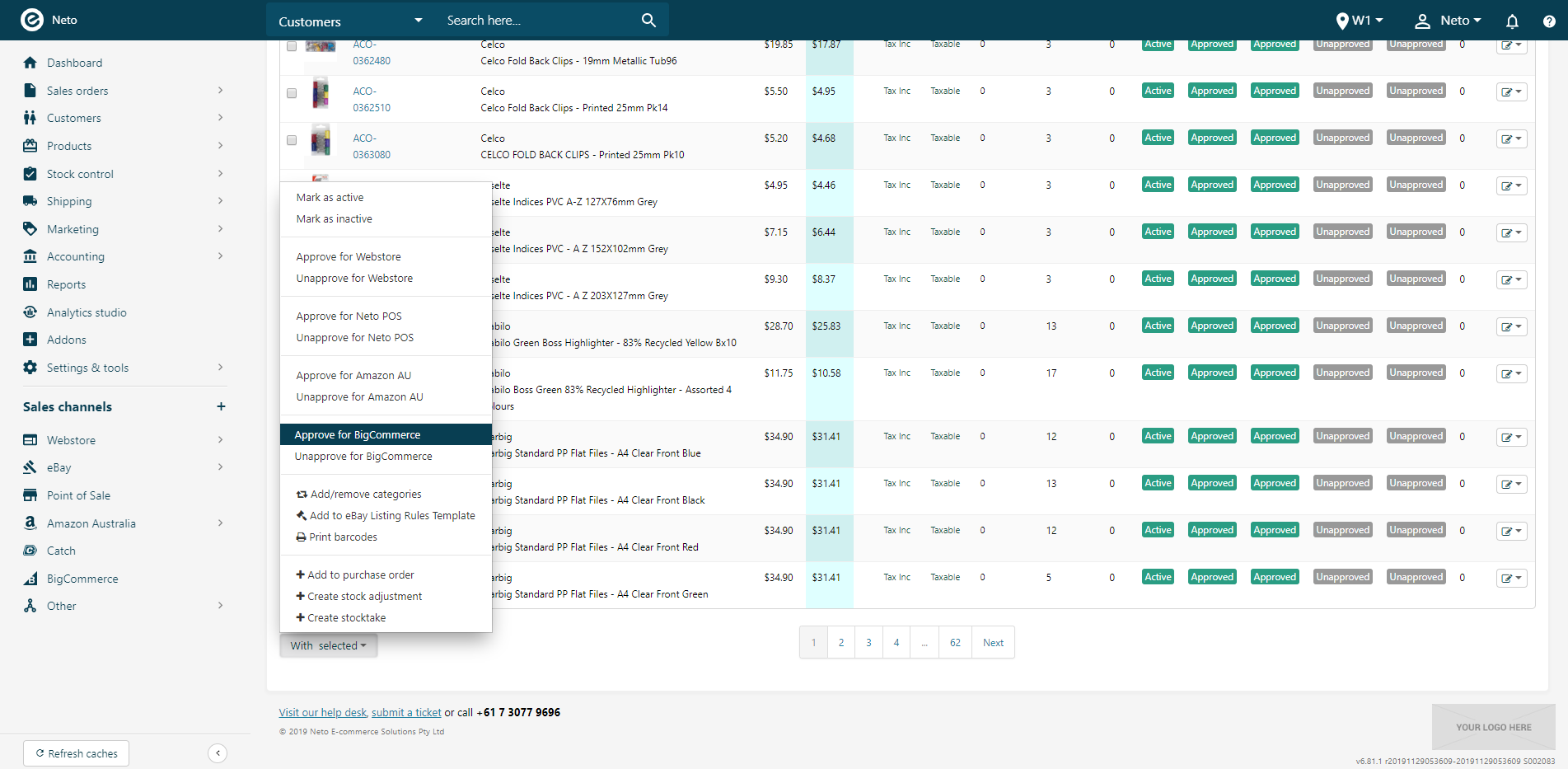Viewport: 1568px width, 769px height.
Task: Tick checkbox for product ACO-0362510
Action: pyautogui.click(x=292, y=93)
